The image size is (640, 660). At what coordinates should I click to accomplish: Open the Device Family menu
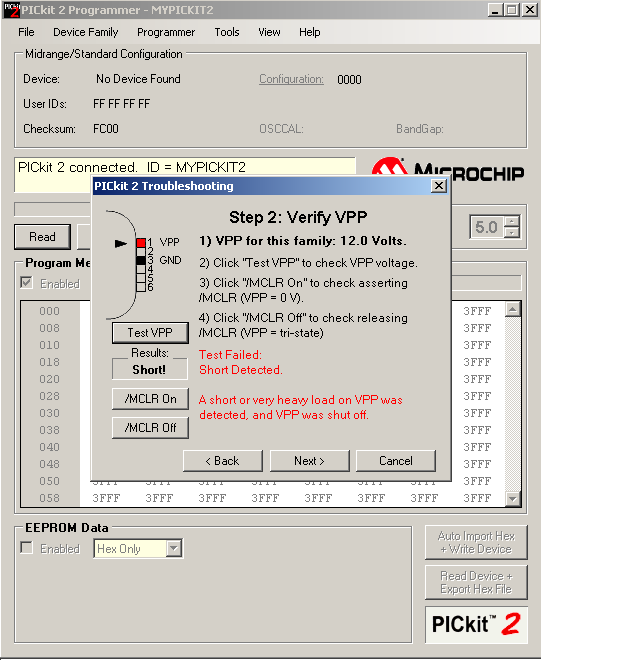click(x=85, y=32)
